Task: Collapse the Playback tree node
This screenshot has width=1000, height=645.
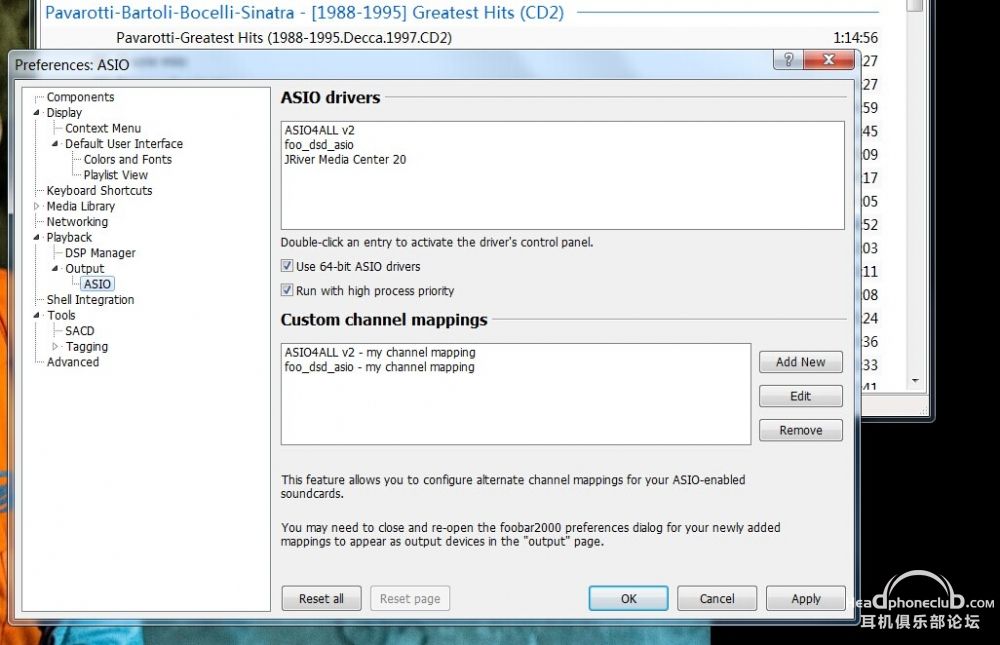Action: point(36,238)
